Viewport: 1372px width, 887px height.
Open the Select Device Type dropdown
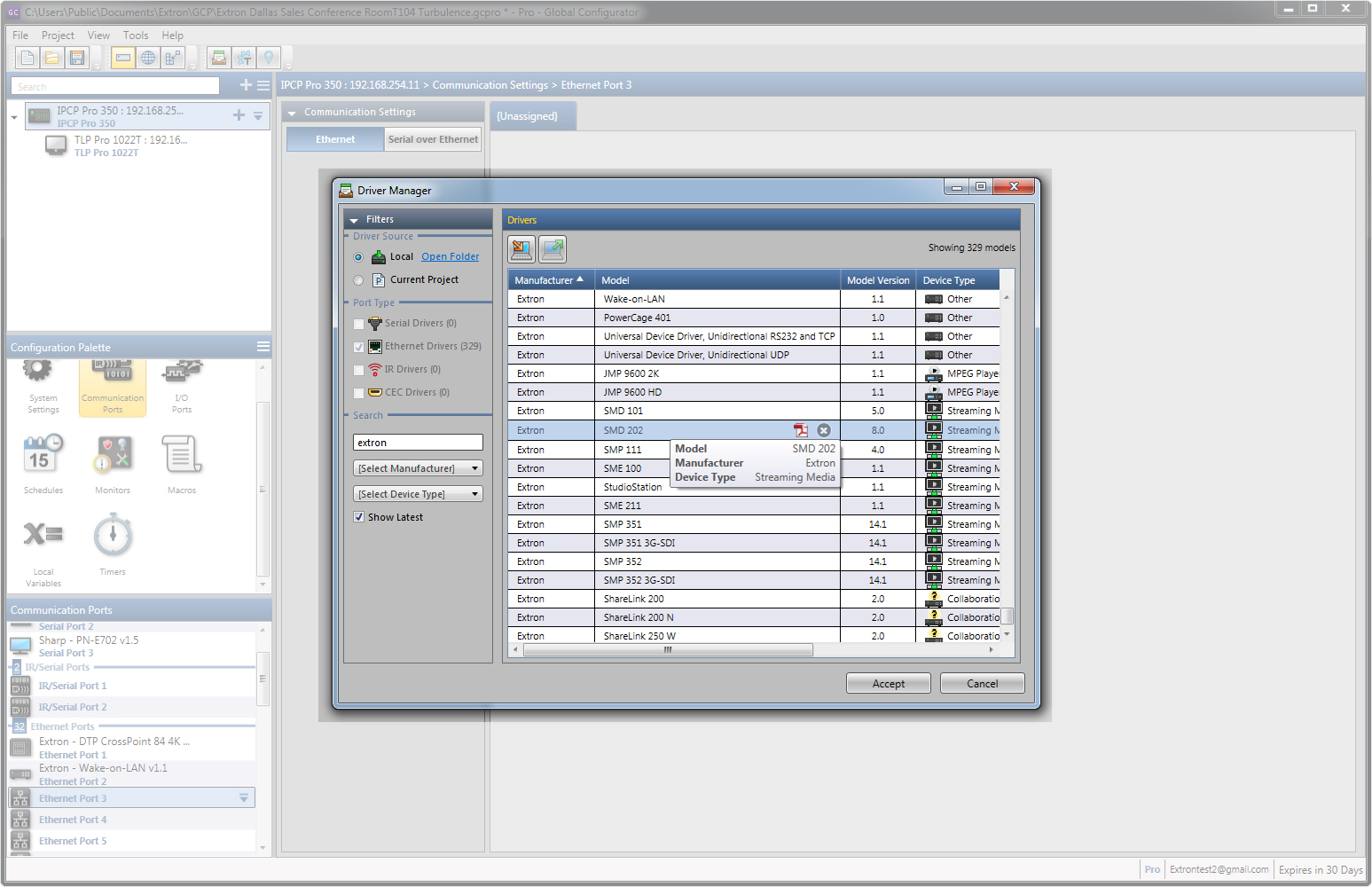pyautogui.click(x=418, y=494)
